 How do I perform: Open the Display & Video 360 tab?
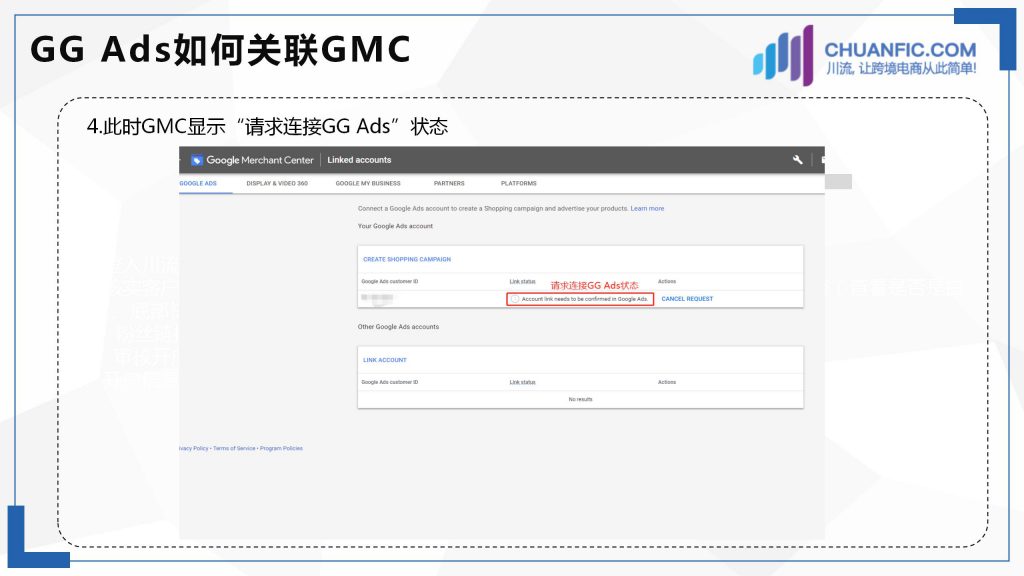(x=277, y=184)
